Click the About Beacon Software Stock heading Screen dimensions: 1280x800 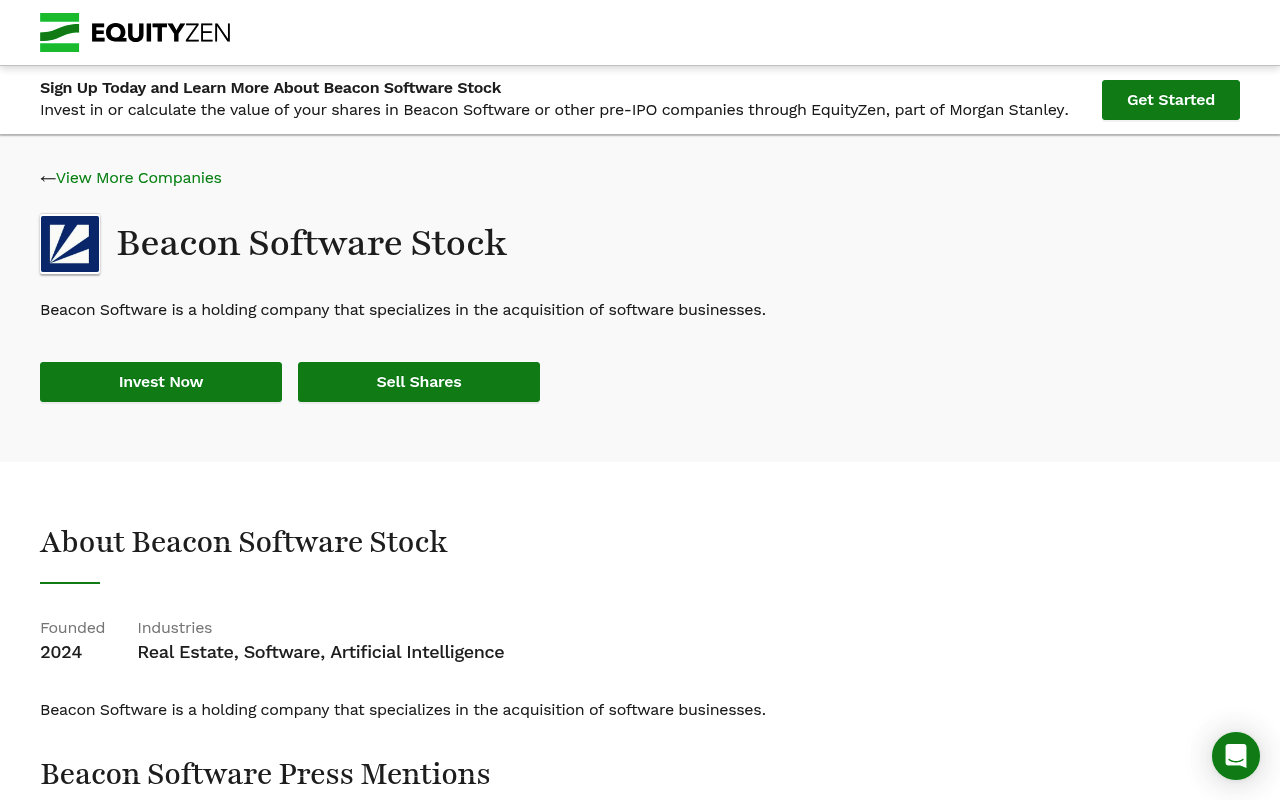[244, 542]
